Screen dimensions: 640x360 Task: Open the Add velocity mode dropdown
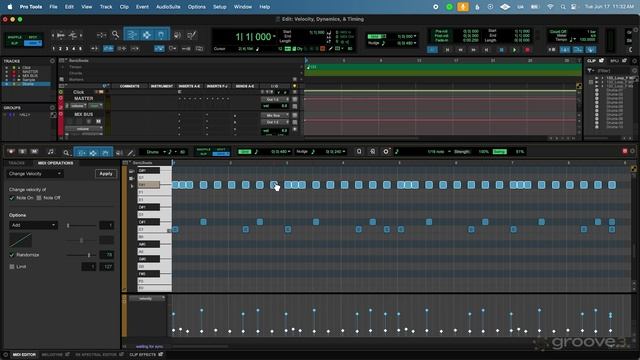click(33, 225)
